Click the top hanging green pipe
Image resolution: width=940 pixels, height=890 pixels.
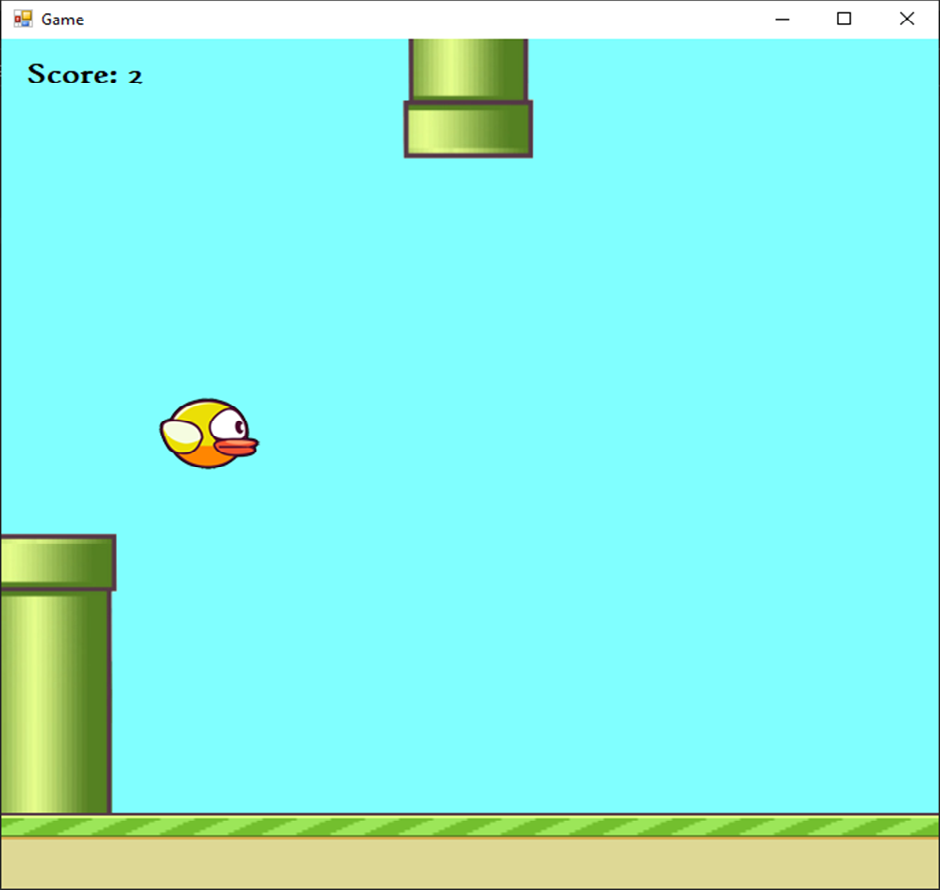pyautogui.click(x=468, y=98)
